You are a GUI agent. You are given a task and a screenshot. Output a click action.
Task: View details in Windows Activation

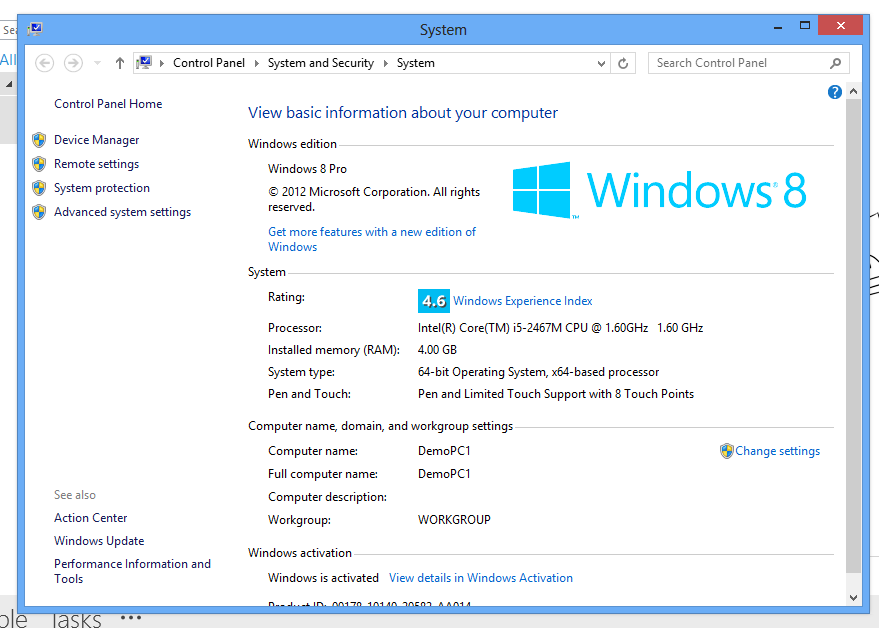click(480, 578)
